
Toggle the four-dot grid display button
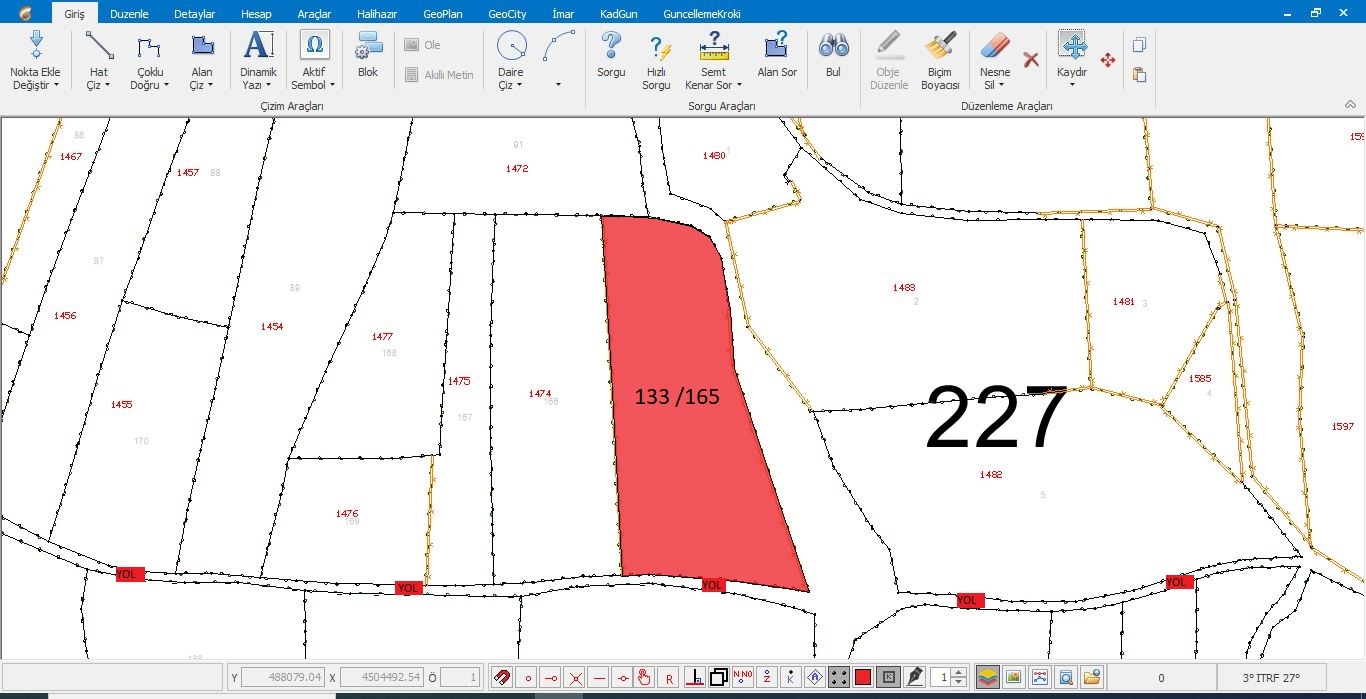click(839, 677)
